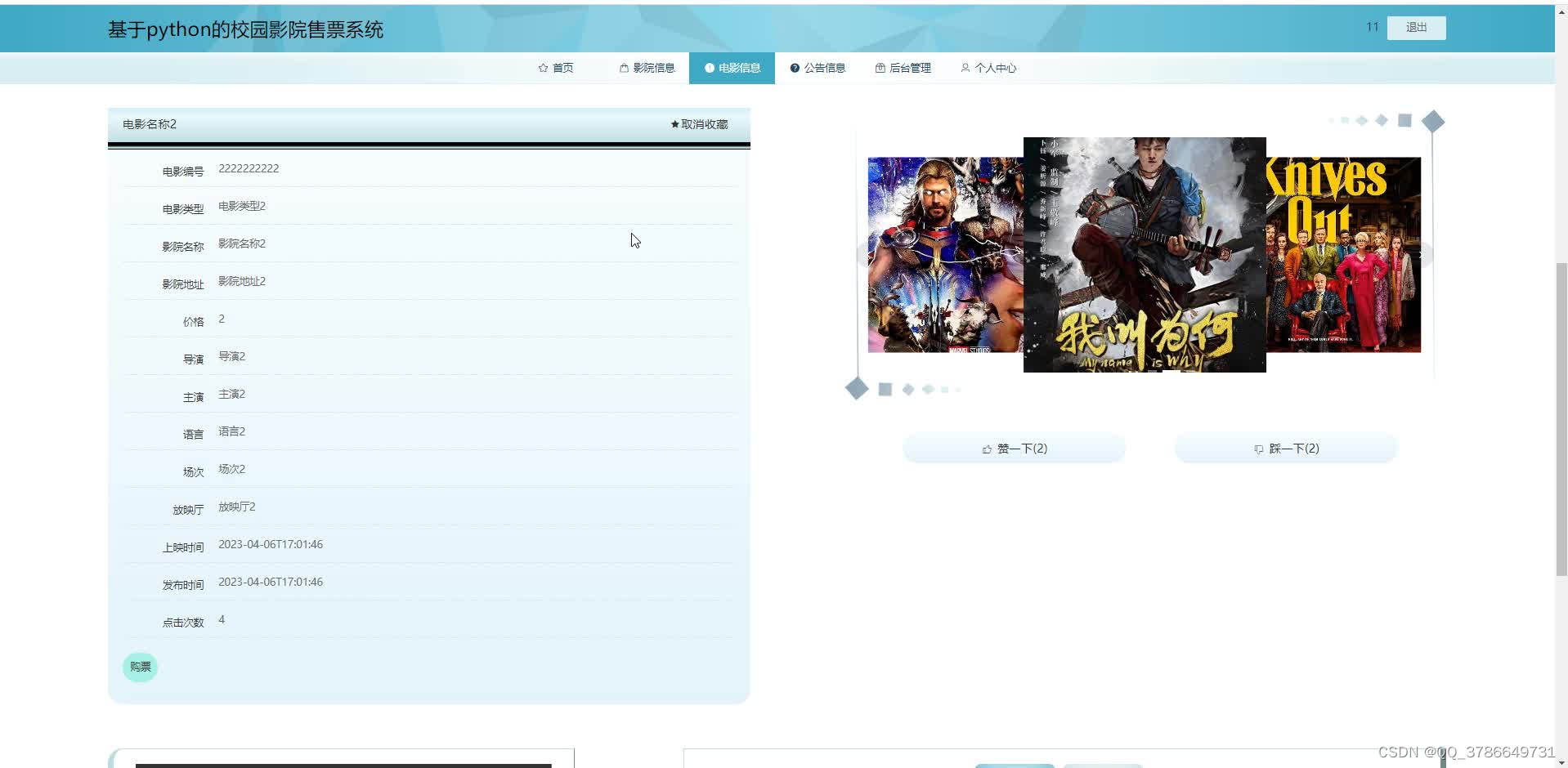1568x768 pixels.
Task: Click the 退出 logout button
Action: coord(1416,28)
